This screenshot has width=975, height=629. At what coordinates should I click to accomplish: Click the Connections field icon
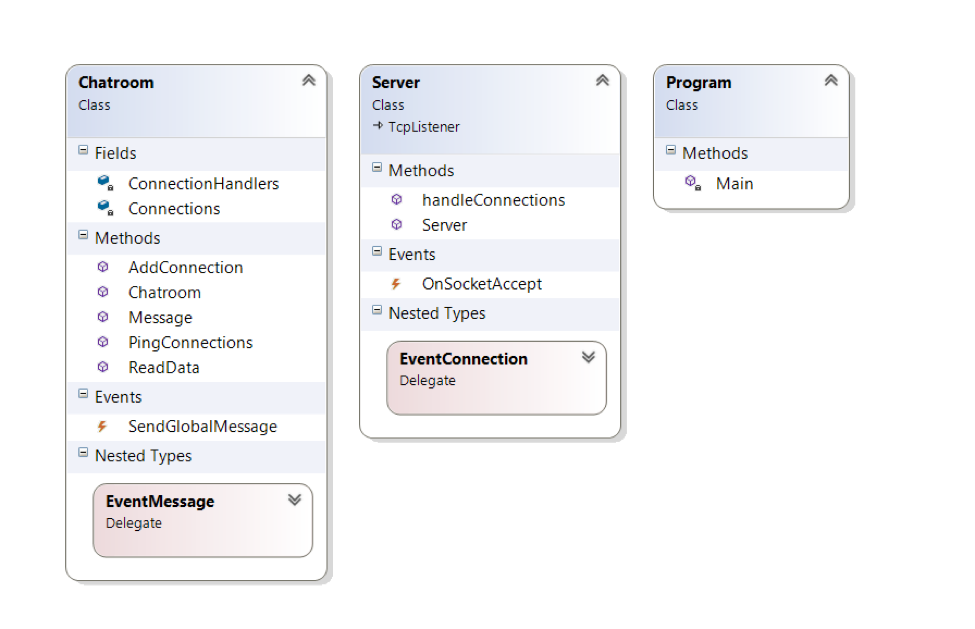pyautogui.click(x=104, y=208)
